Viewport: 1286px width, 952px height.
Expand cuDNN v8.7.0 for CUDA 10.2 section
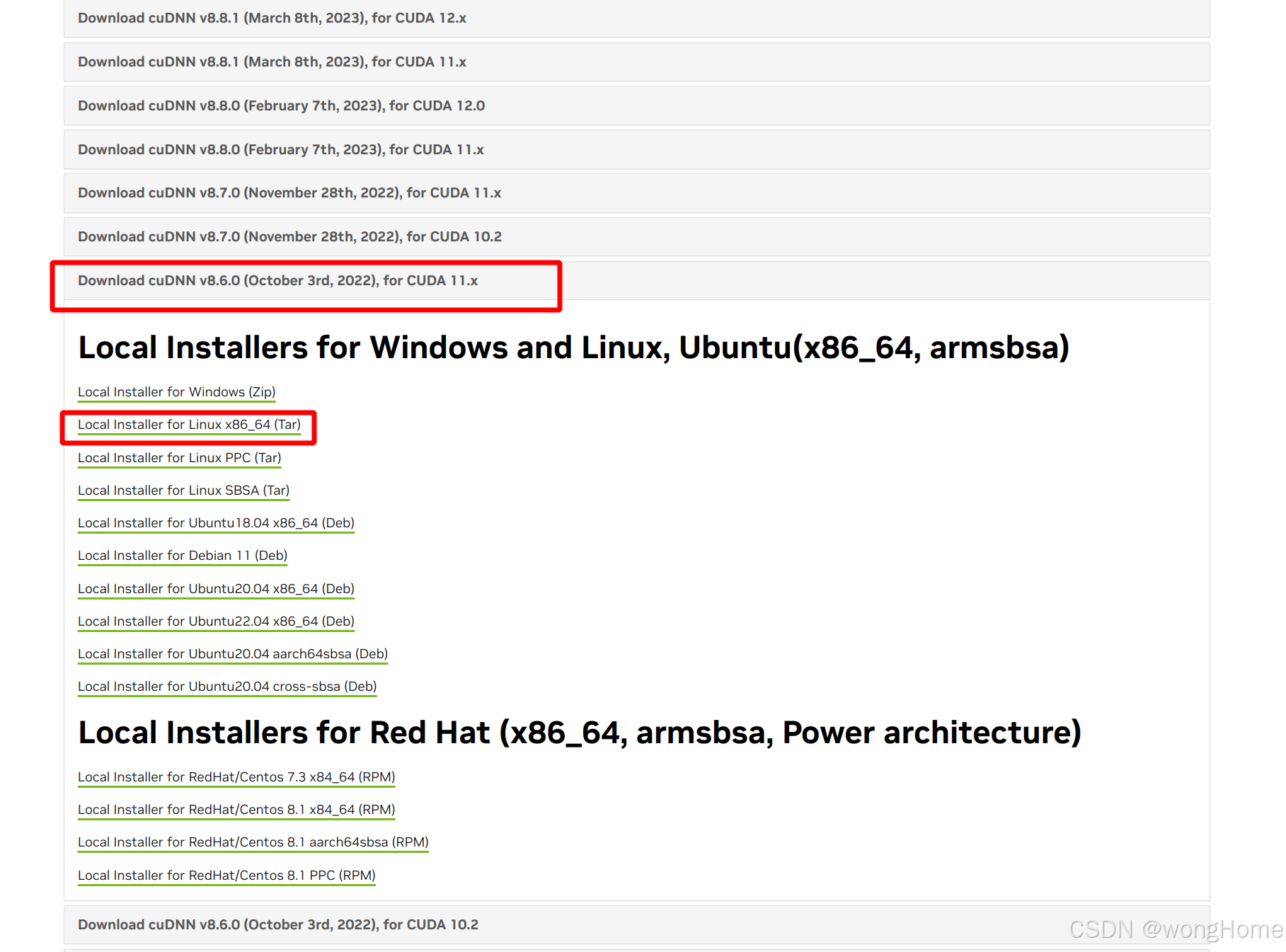[x=636, y=236]
